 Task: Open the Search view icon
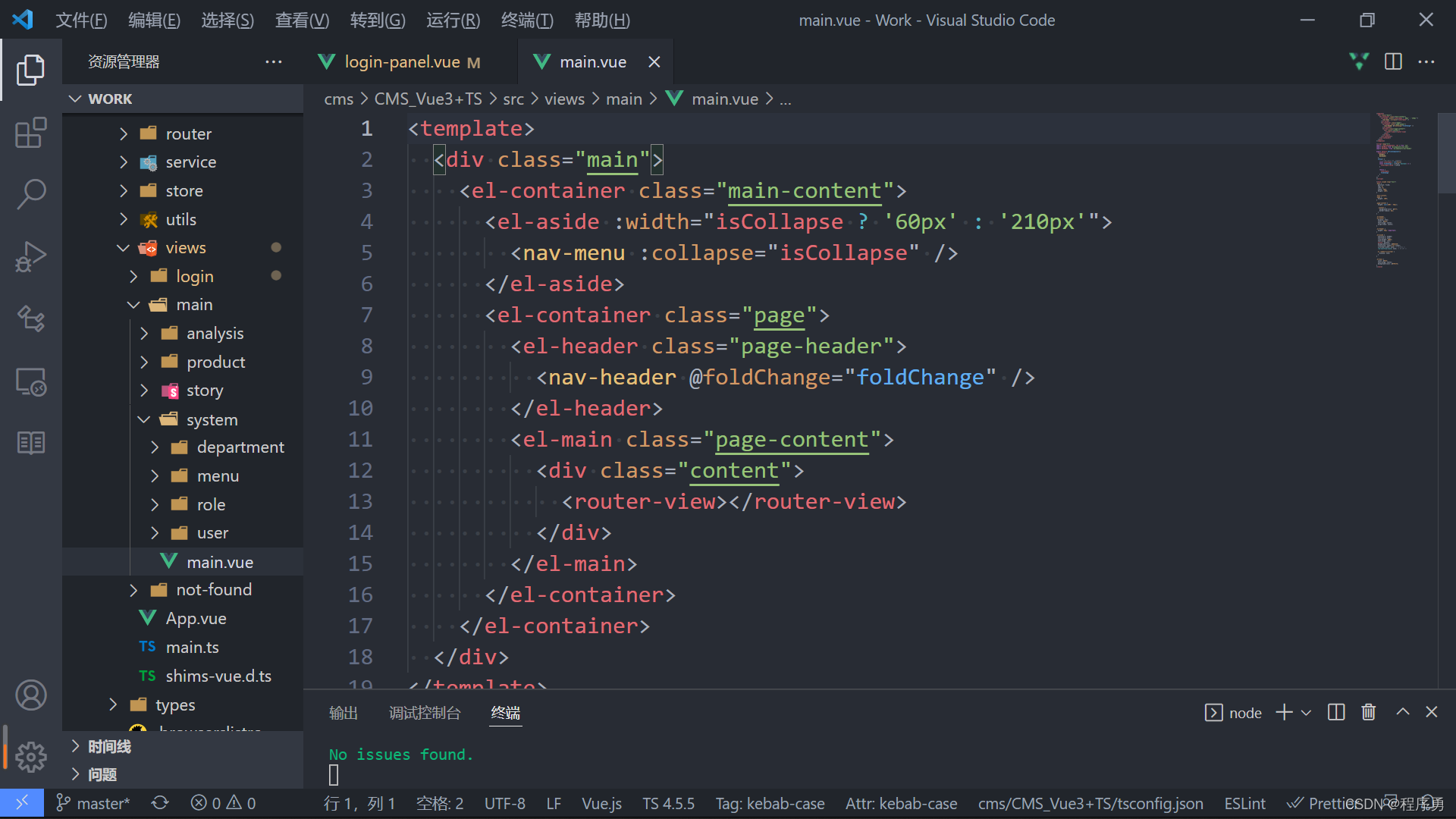(30, 195)
